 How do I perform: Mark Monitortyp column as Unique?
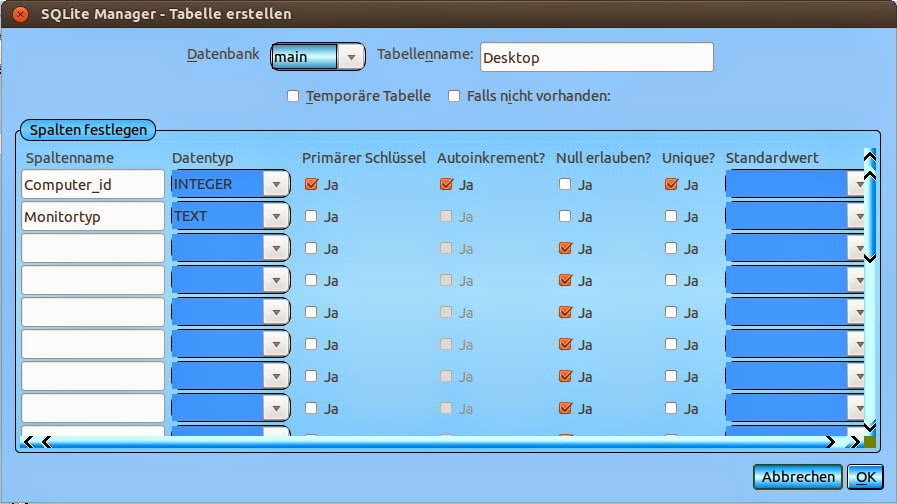[x=671, y=216]
